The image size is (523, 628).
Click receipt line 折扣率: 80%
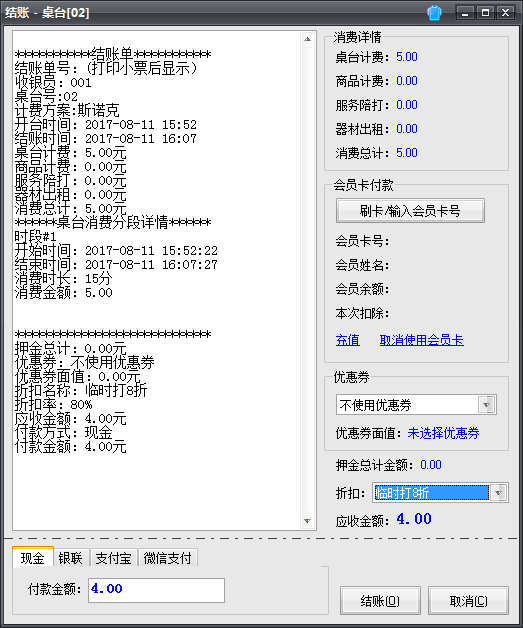click(x=53, y=405)
